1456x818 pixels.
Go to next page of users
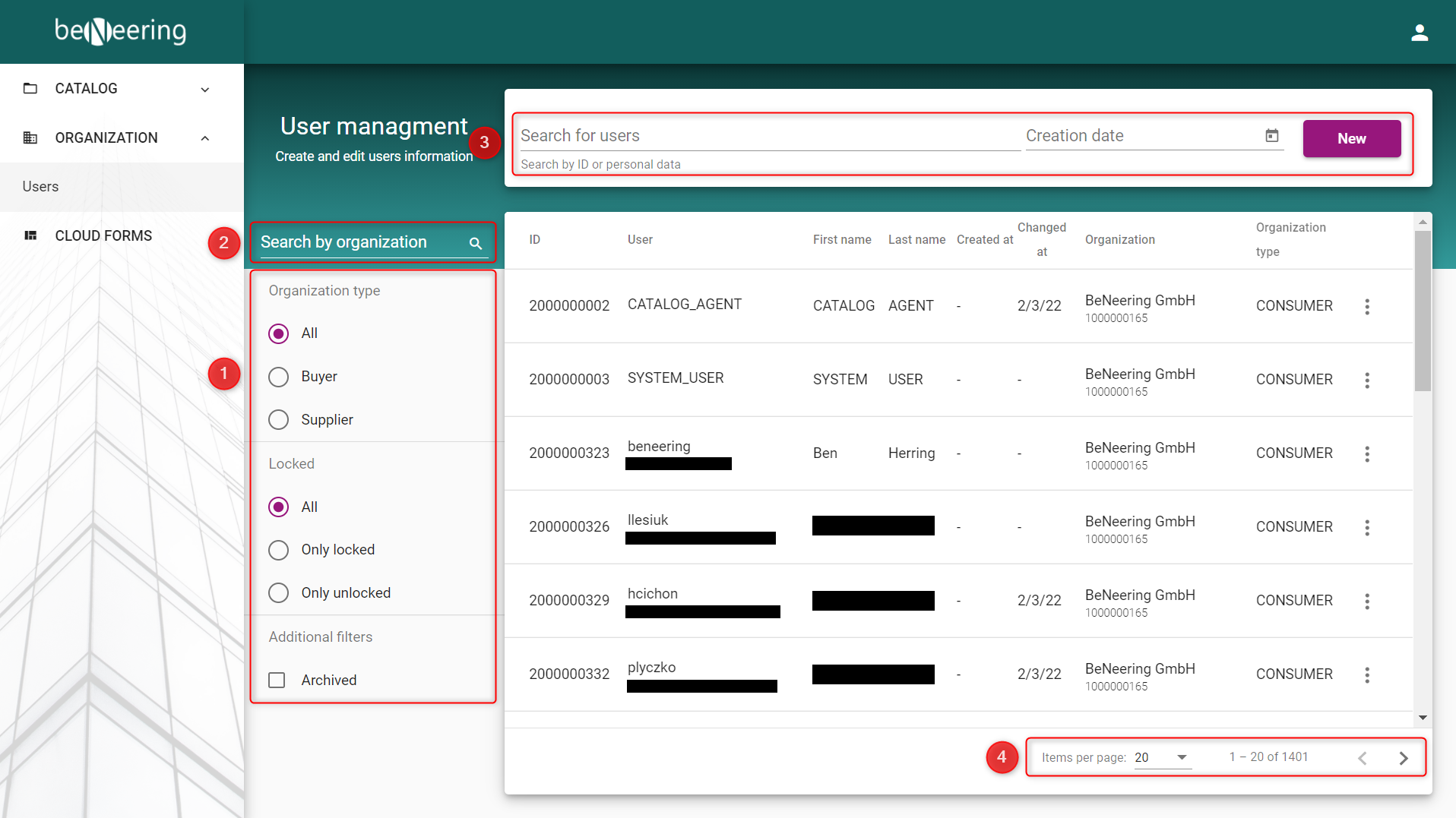tap(1403, 758)
